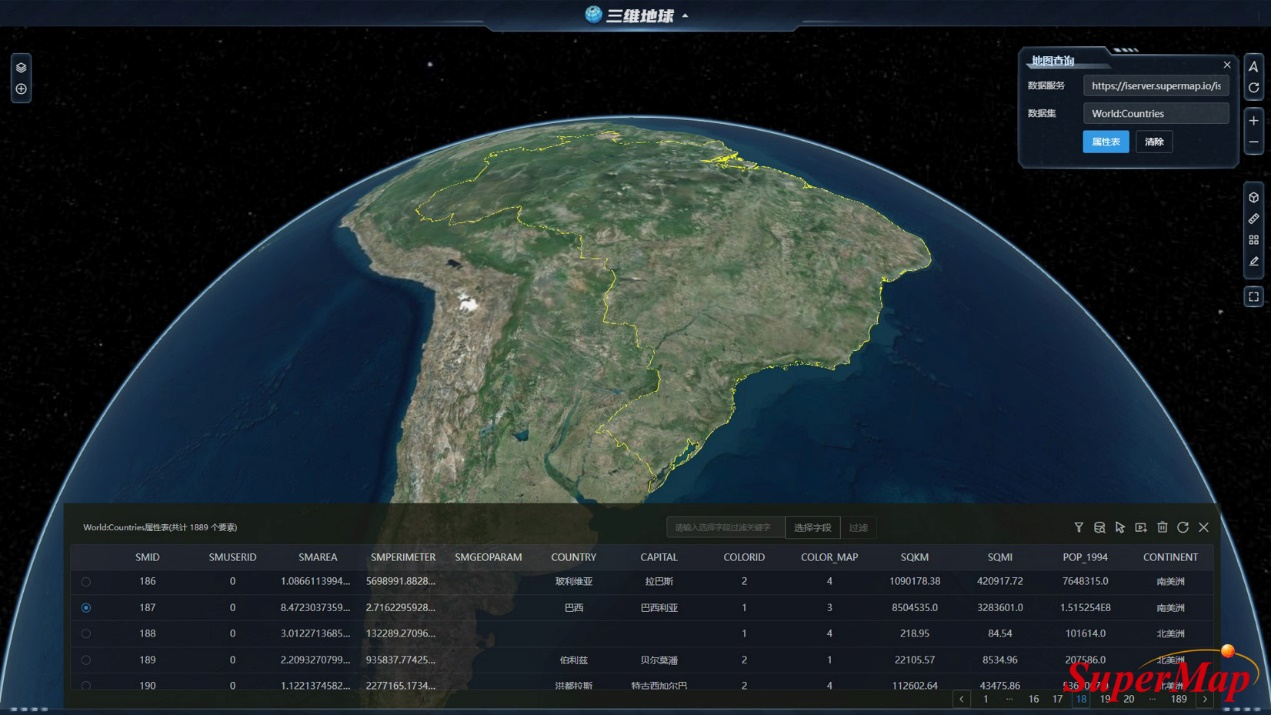Click the refresh icon in attribute table toolbar
This screenshot has height=715, width=1271.
pos(1183,527)
